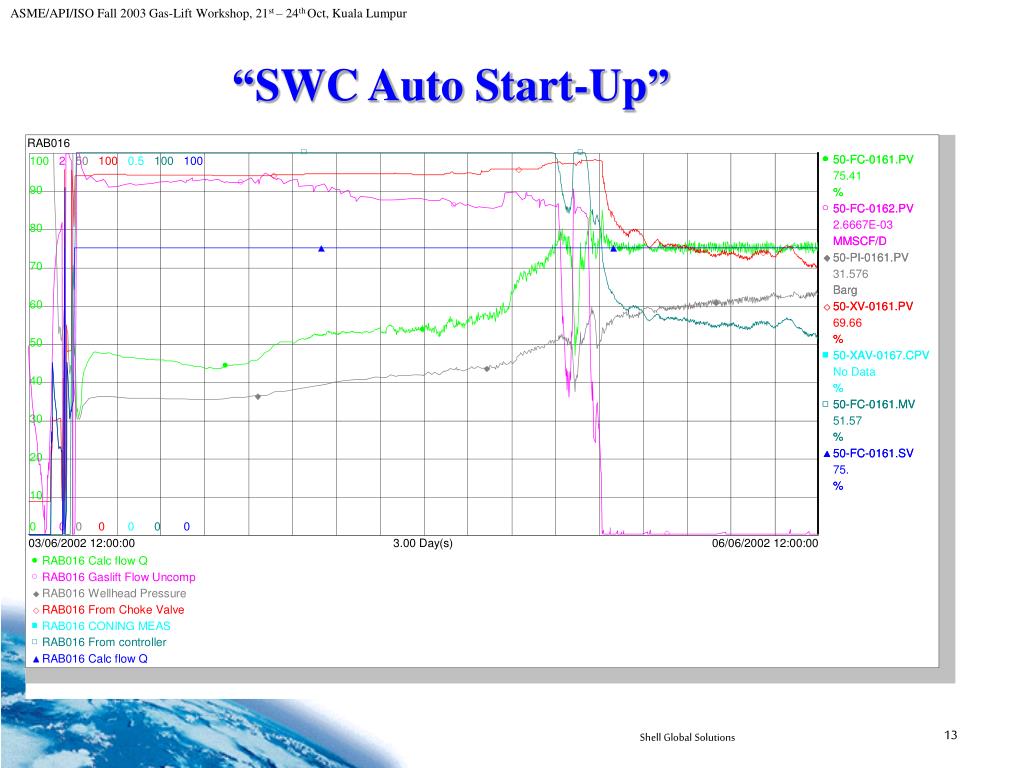1024x768 pixels.
Task: Click the MMSCF/D unit label
Action: coord(859,241)
